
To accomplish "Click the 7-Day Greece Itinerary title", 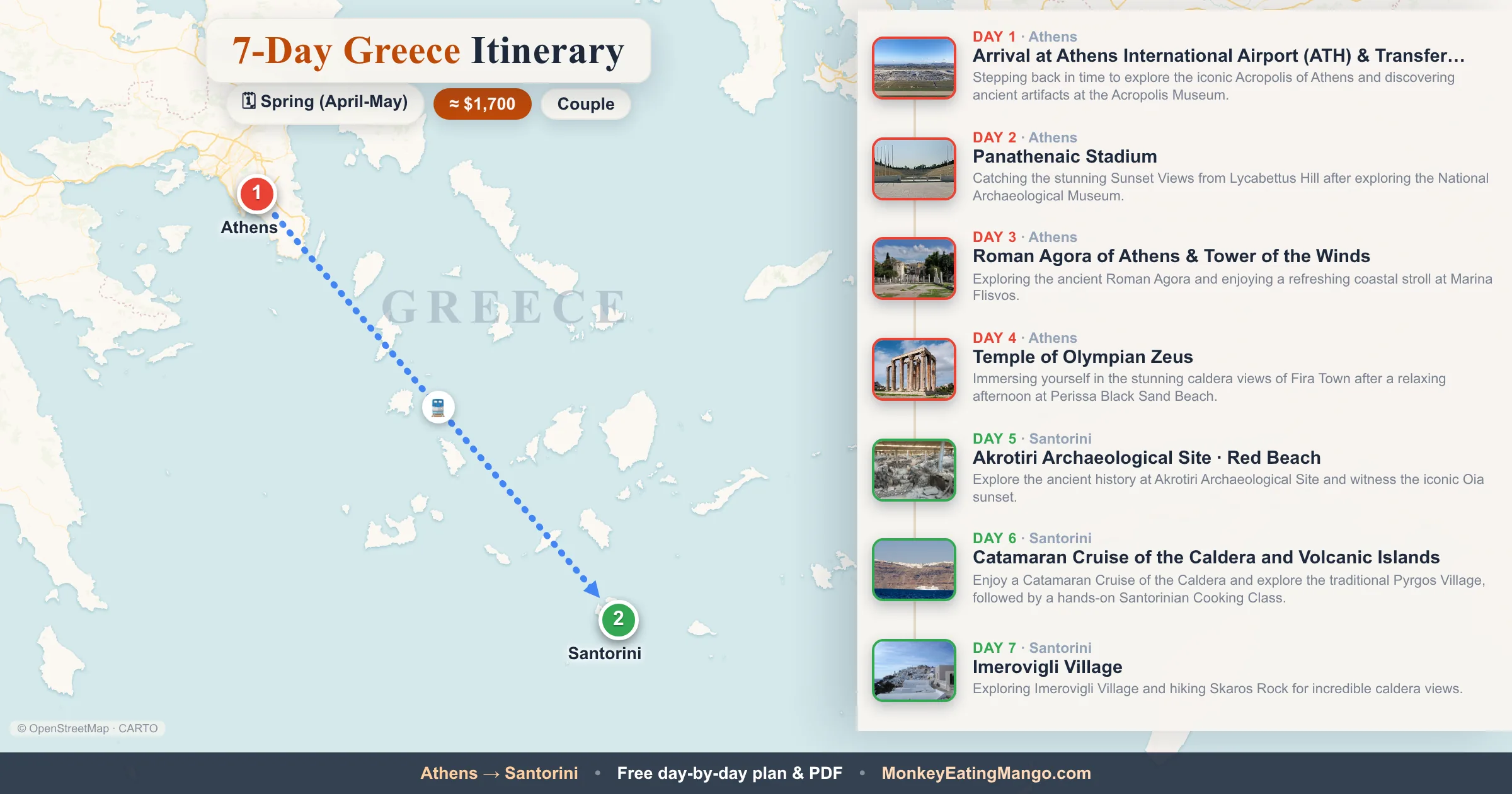I will [428, 50].
